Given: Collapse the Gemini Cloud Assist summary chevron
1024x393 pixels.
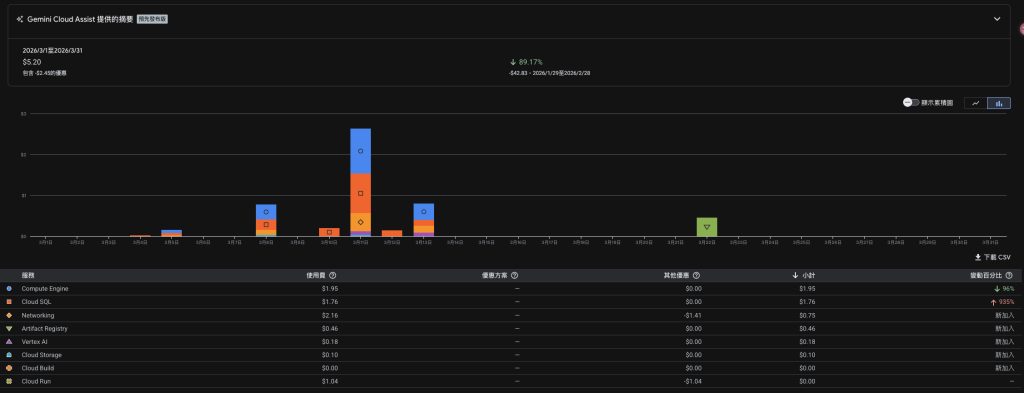Looking at the screenshot, I should [997, 19].
